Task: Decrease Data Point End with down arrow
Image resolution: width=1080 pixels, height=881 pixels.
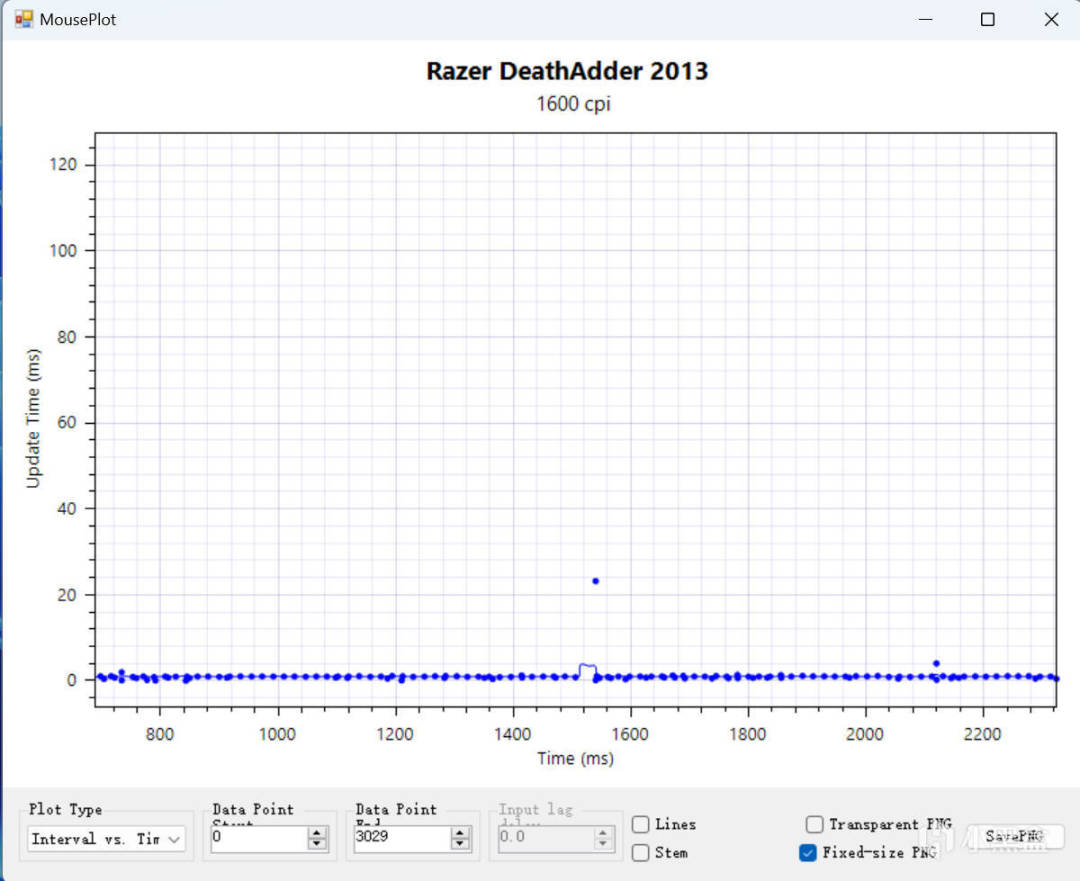Action: [460, 844]
